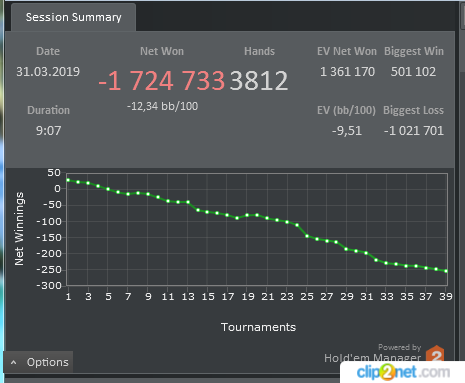Click the EV Net Won value 1 361 170

347,72
